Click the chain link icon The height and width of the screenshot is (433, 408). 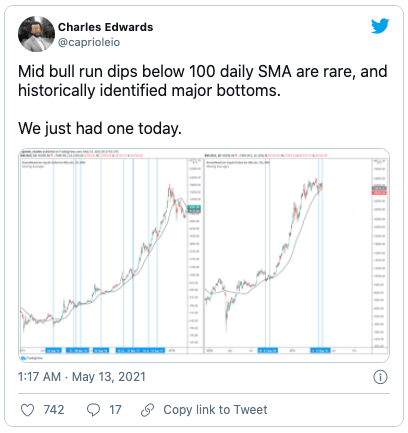pos(147,410)
